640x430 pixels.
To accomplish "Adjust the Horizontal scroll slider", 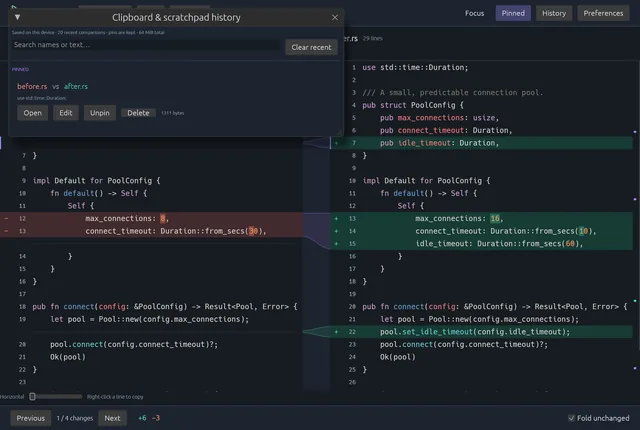I will [56, 397].
